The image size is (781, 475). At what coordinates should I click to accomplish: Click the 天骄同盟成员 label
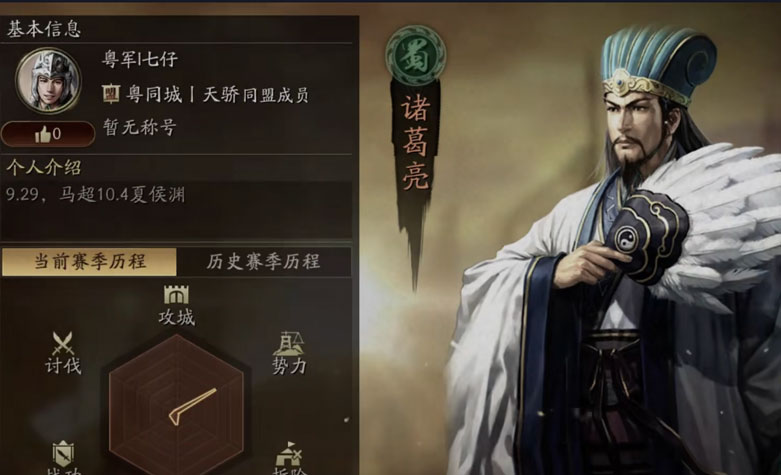(x=256, y=94)
